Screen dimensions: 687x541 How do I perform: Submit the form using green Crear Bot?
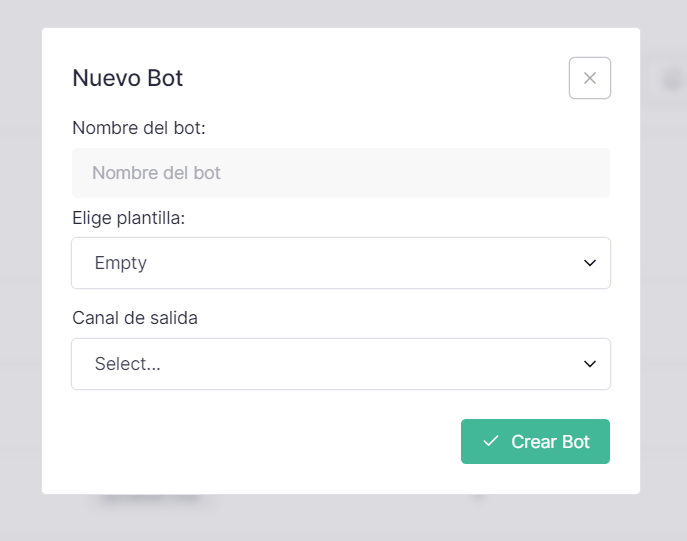pos(535,442)
